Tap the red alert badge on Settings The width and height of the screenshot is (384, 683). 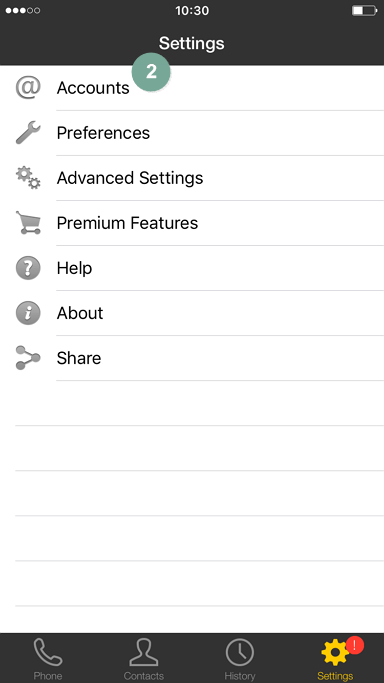pyautogui.click(x=355, y=645)
